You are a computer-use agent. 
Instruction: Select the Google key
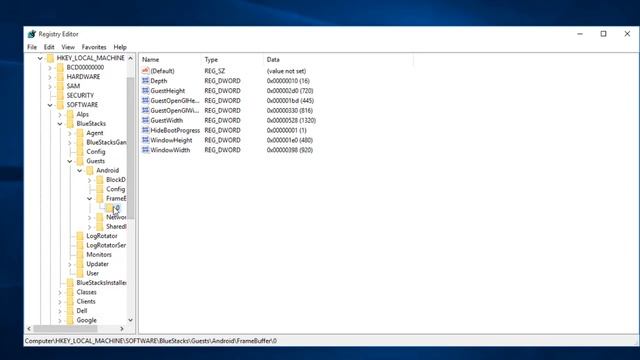pos(87,320)
